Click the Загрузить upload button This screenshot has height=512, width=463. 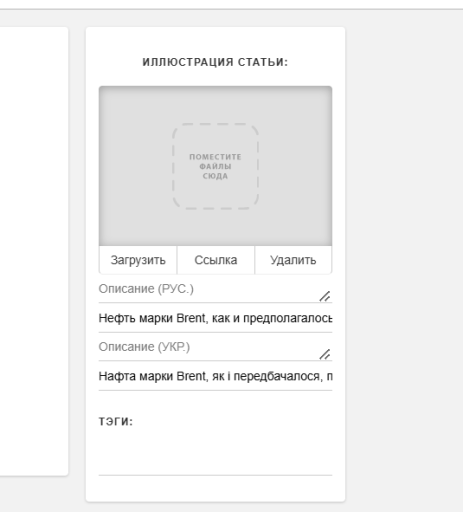pos(138,260)
